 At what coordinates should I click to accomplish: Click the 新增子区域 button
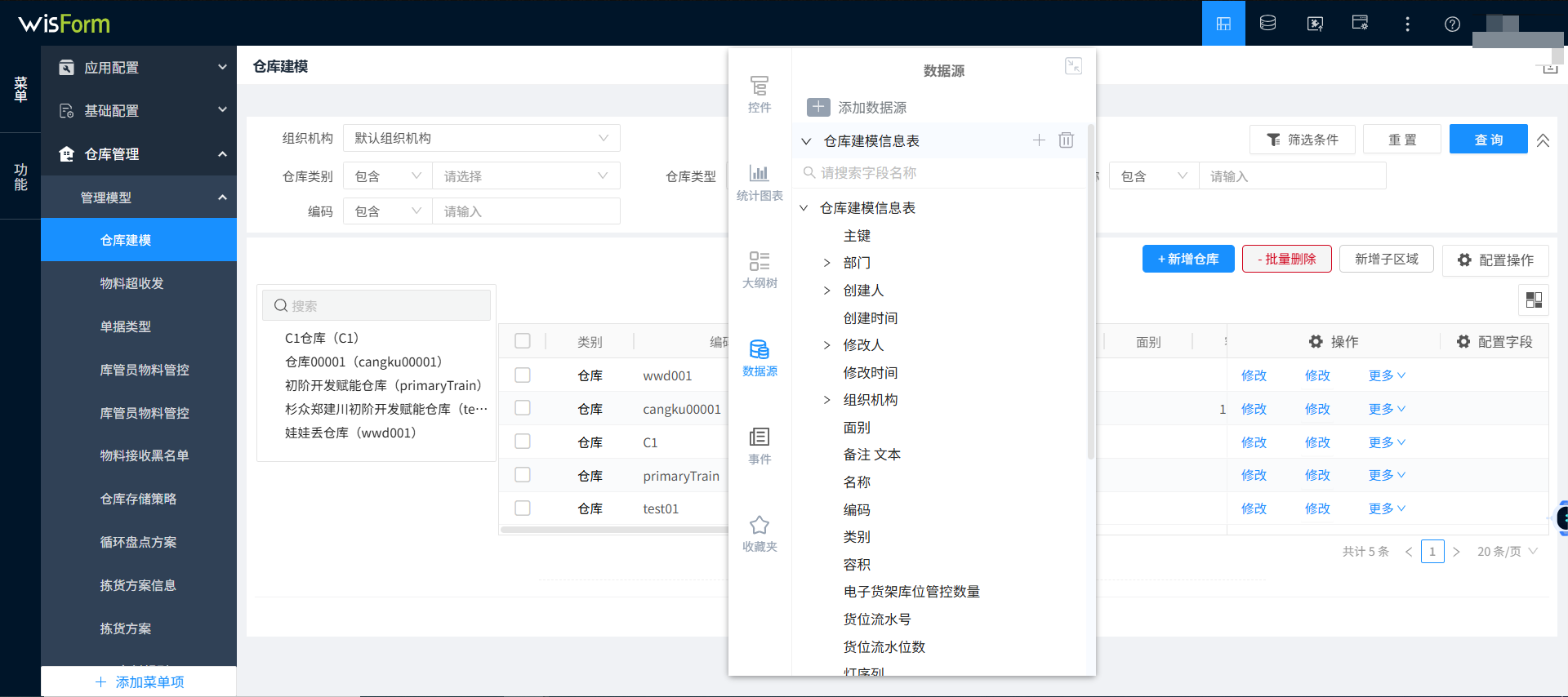[1387, 259]
